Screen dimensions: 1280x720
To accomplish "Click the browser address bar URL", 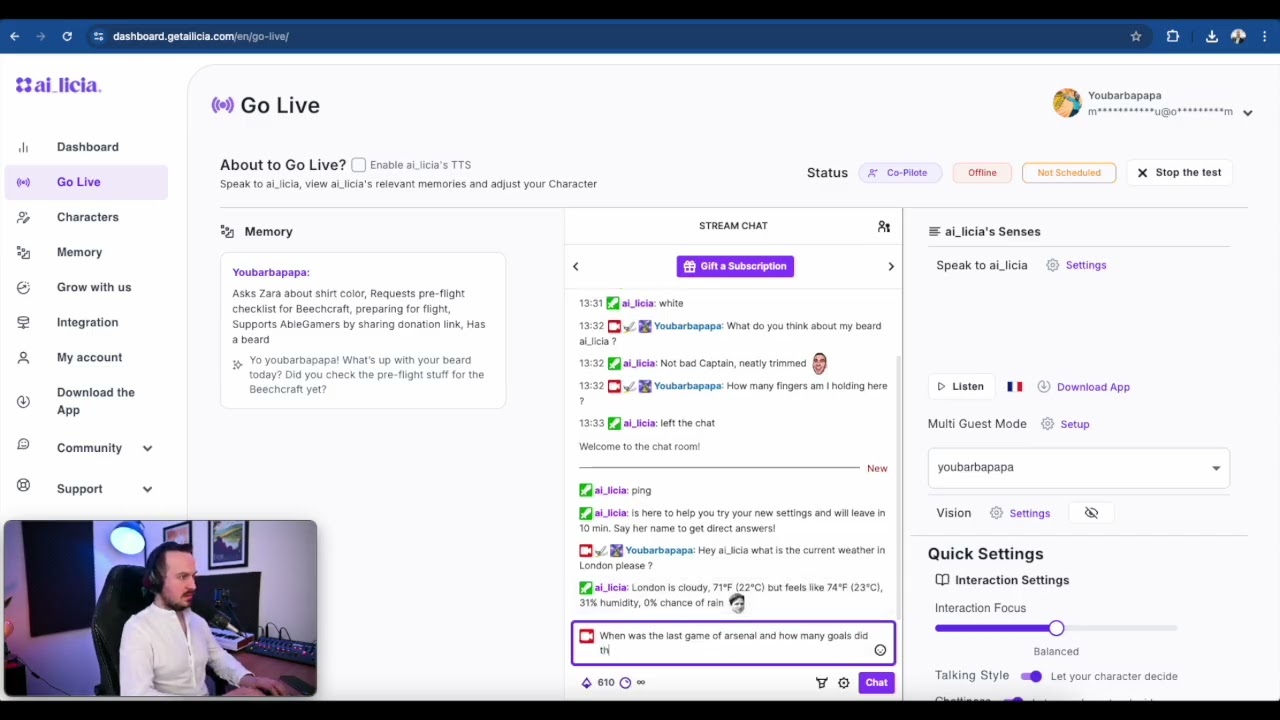I will click(x=201, y=36).
